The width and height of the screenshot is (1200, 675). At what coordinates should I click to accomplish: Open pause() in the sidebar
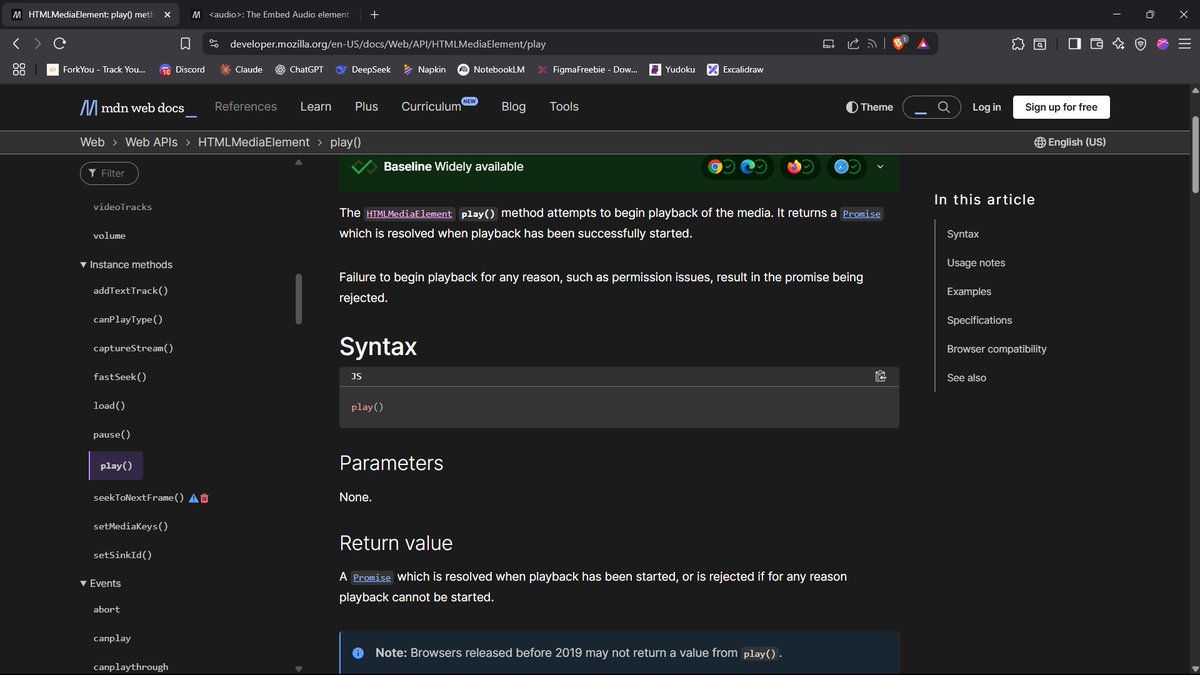coord(112,435)
